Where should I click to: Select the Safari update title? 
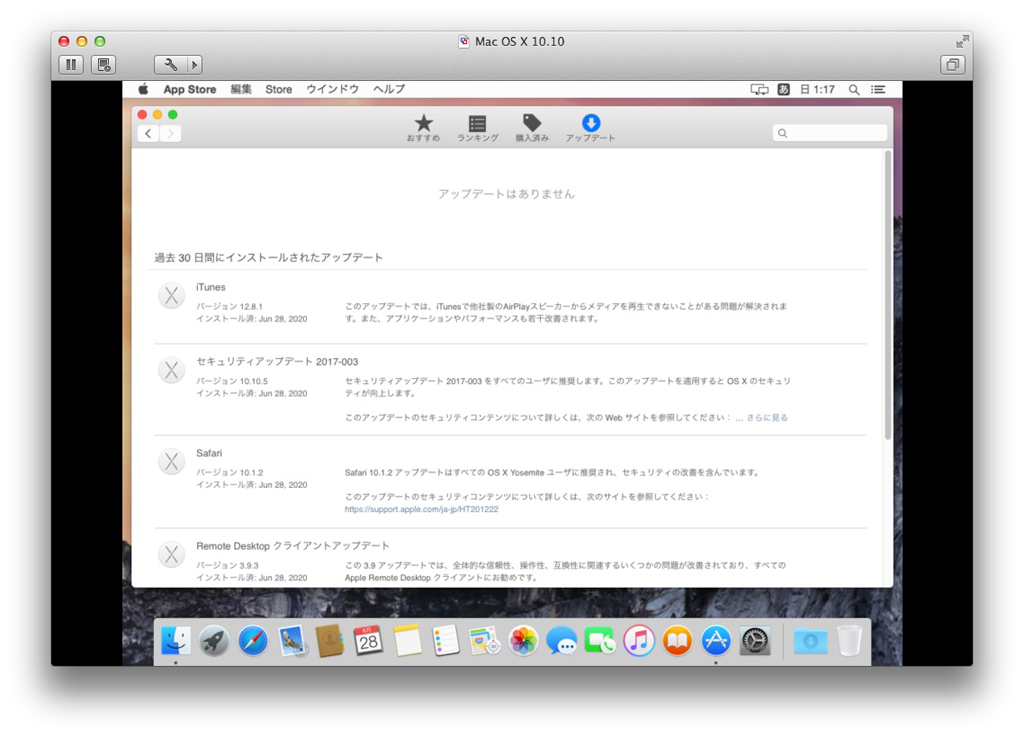coord(209,453)
